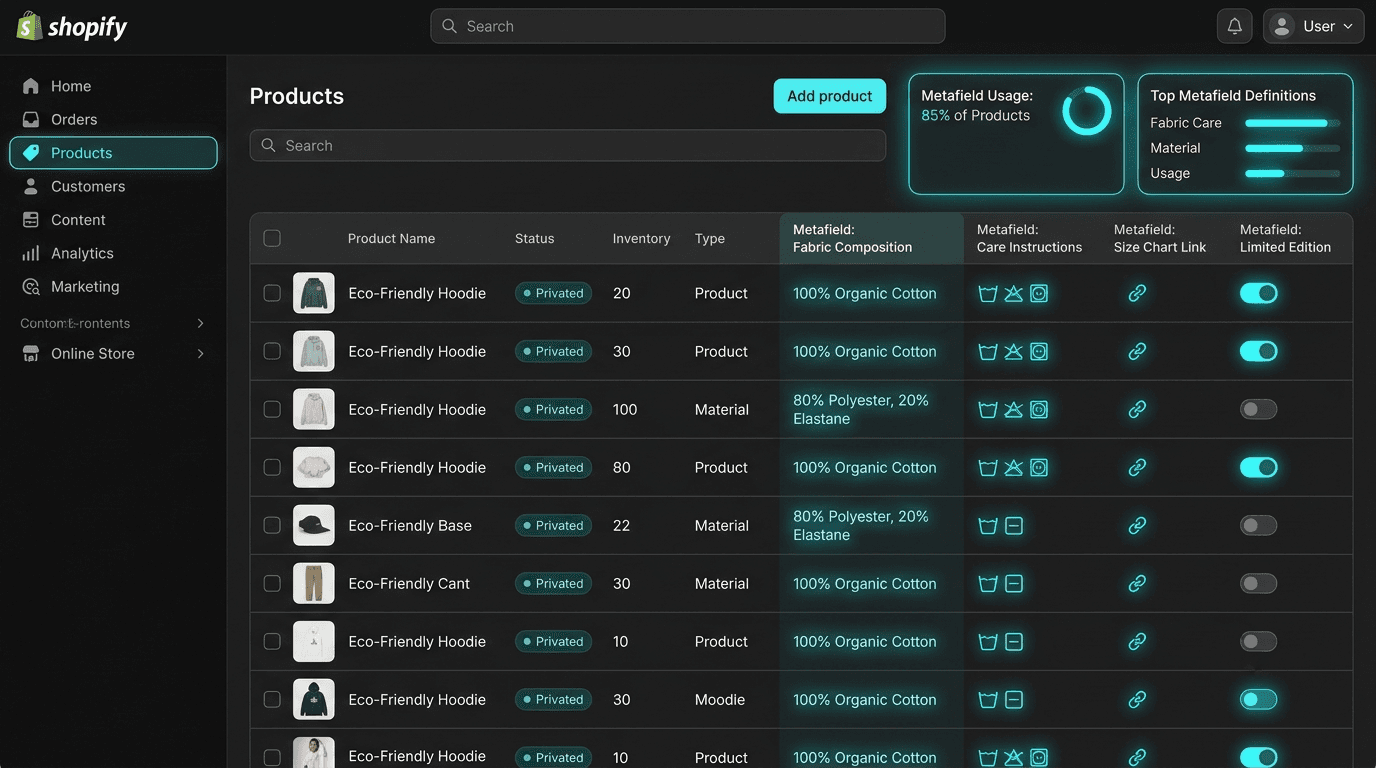
Task: Click the wash care icon in inventory 20 row
Action: click(x=988, y=294)
